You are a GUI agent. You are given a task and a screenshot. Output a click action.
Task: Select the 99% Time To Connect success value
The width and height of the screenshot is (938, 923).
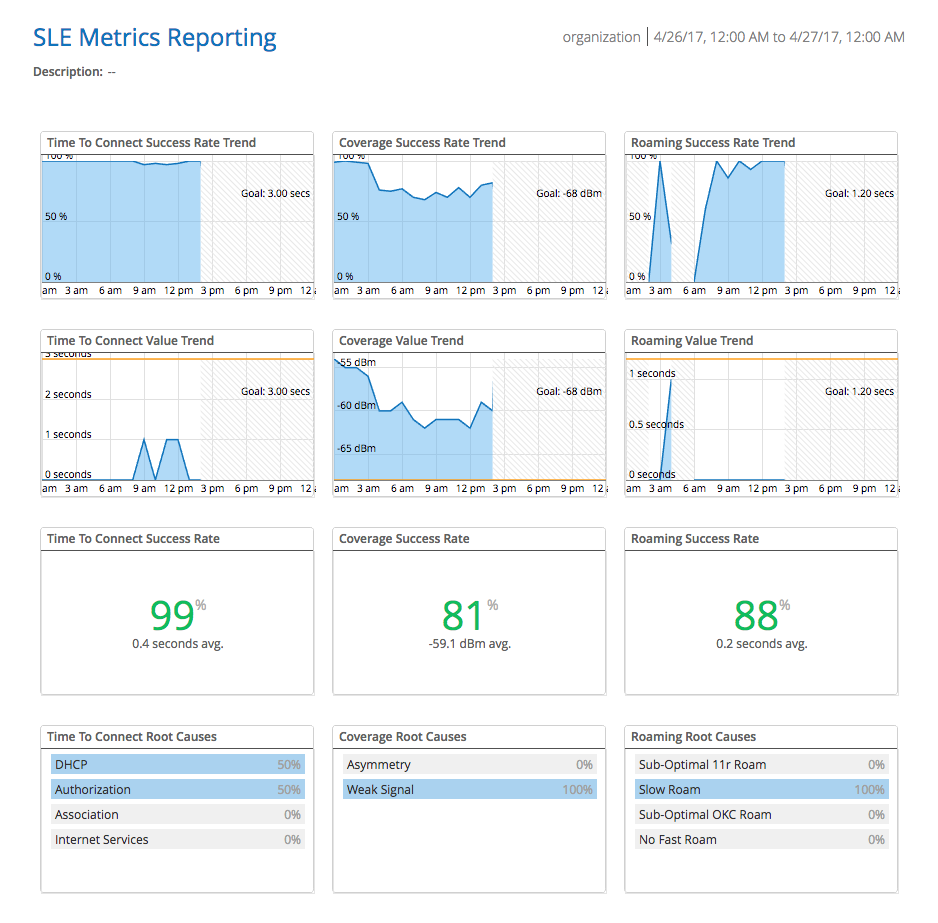(173, 615)
